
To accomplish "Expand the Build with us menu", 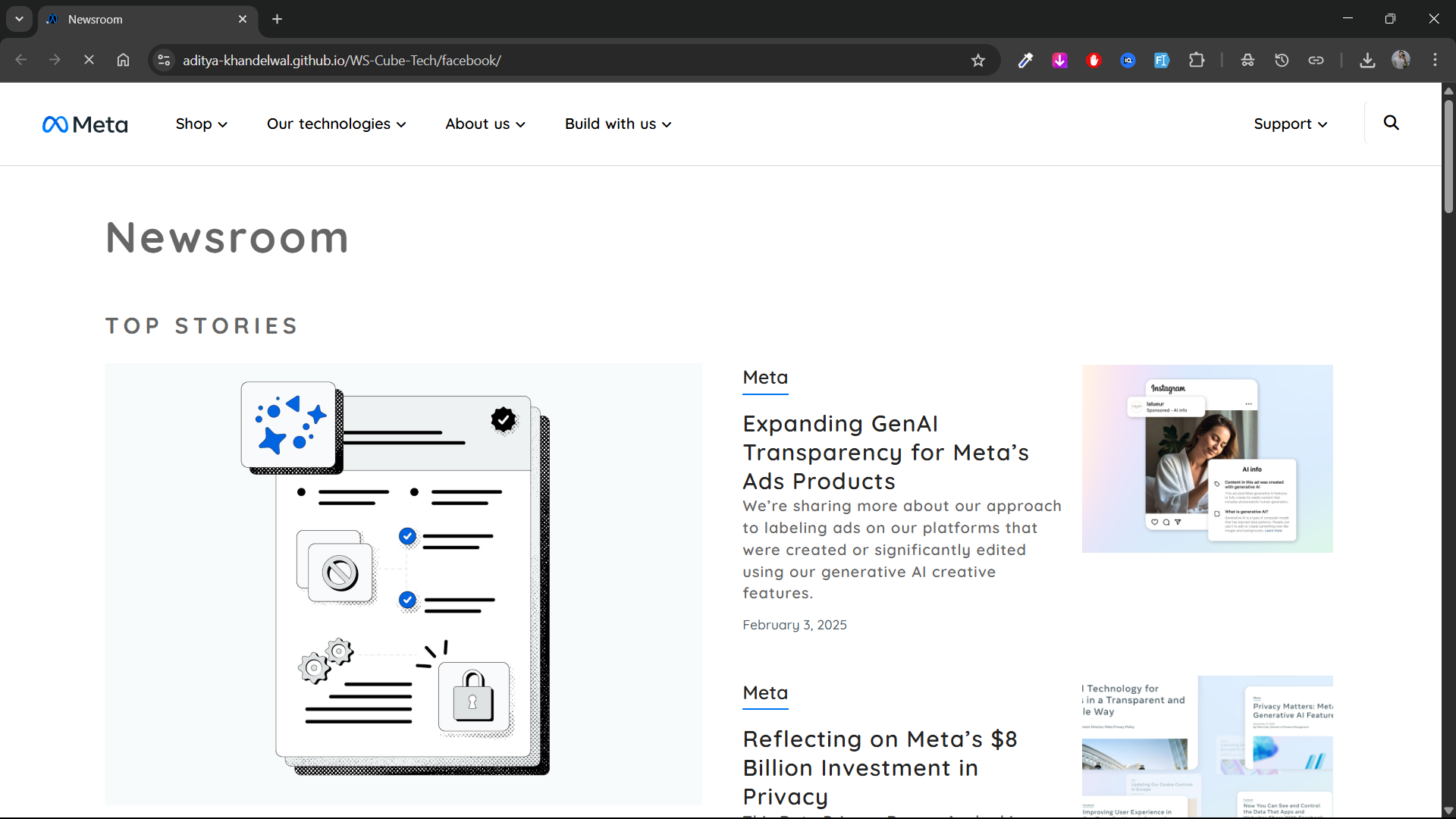I will click(x=618, y=124).
